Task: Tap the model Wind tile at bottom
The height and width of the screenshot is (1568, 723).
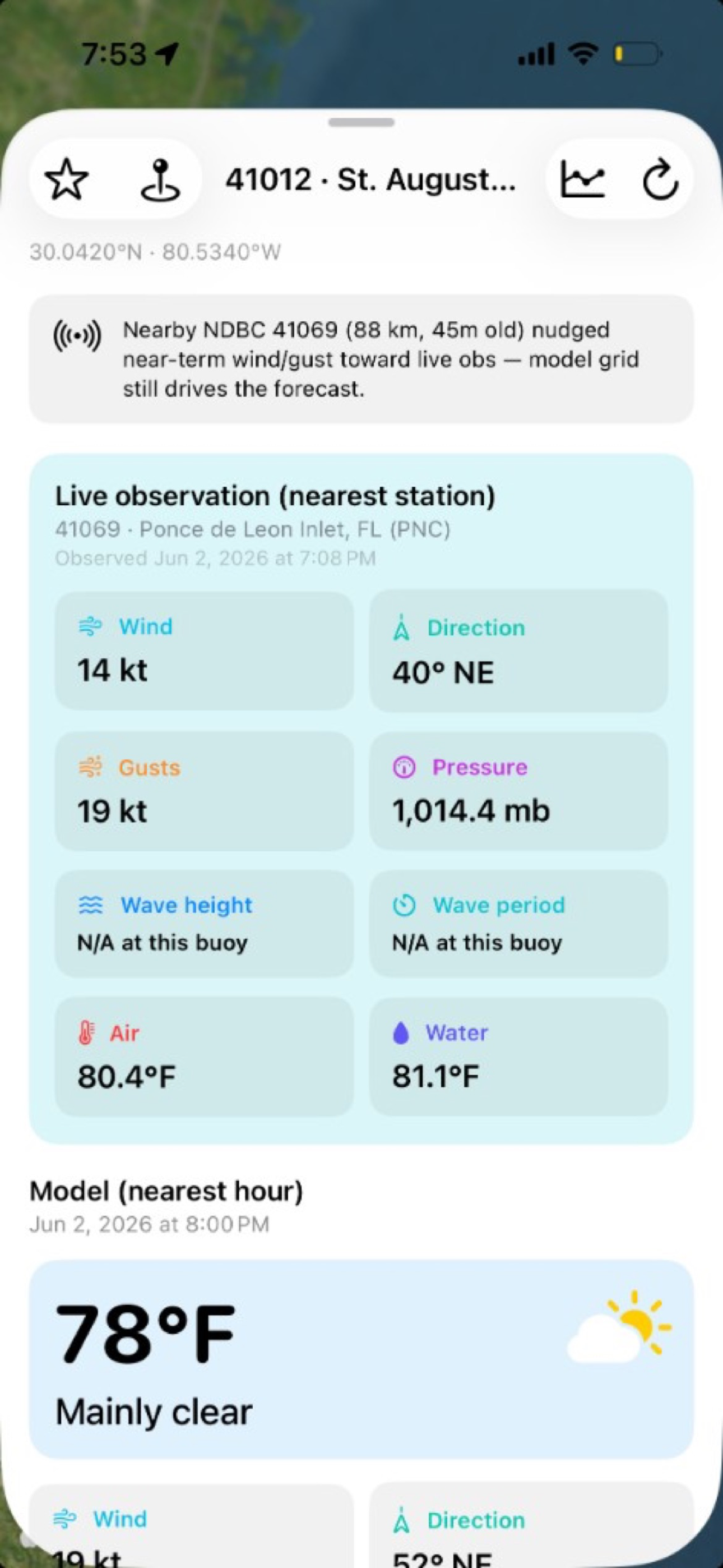Action: tap(192, 1525)
